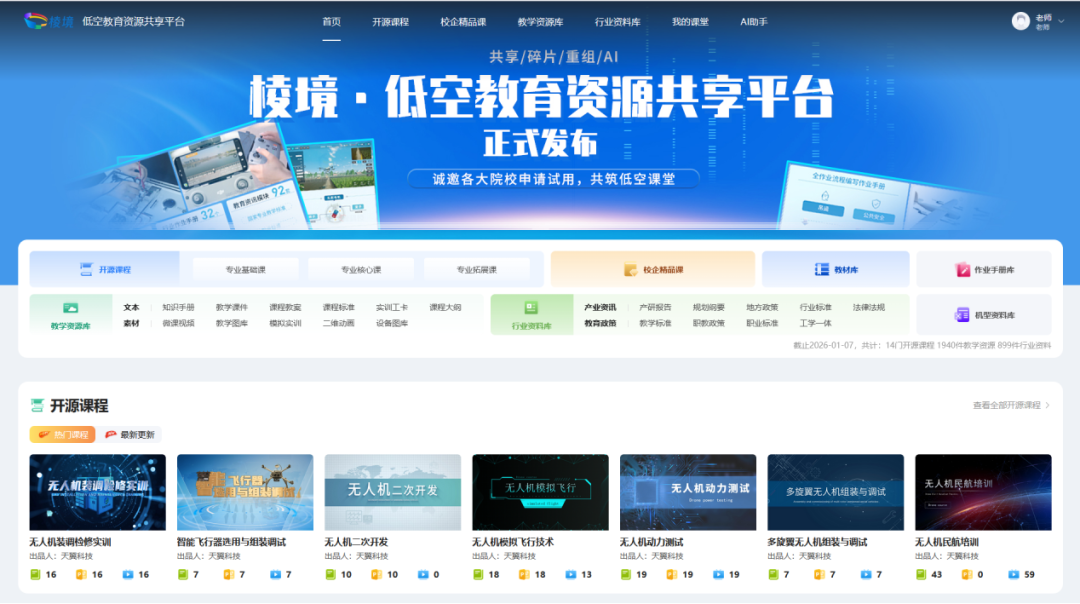The image size is (1080, 604).
Task: Open the 产研报告 link
Action: (x=655, y=308)
